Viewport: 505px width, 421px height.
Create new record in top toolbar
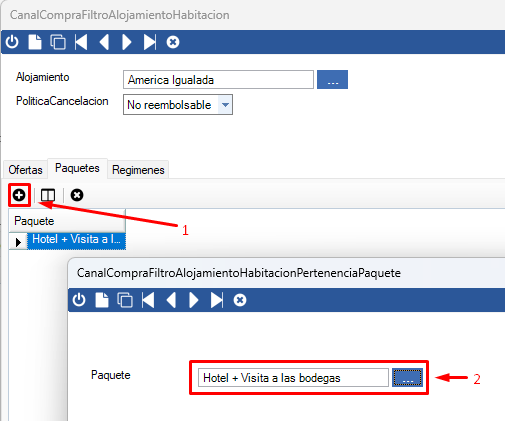(35, 42)
